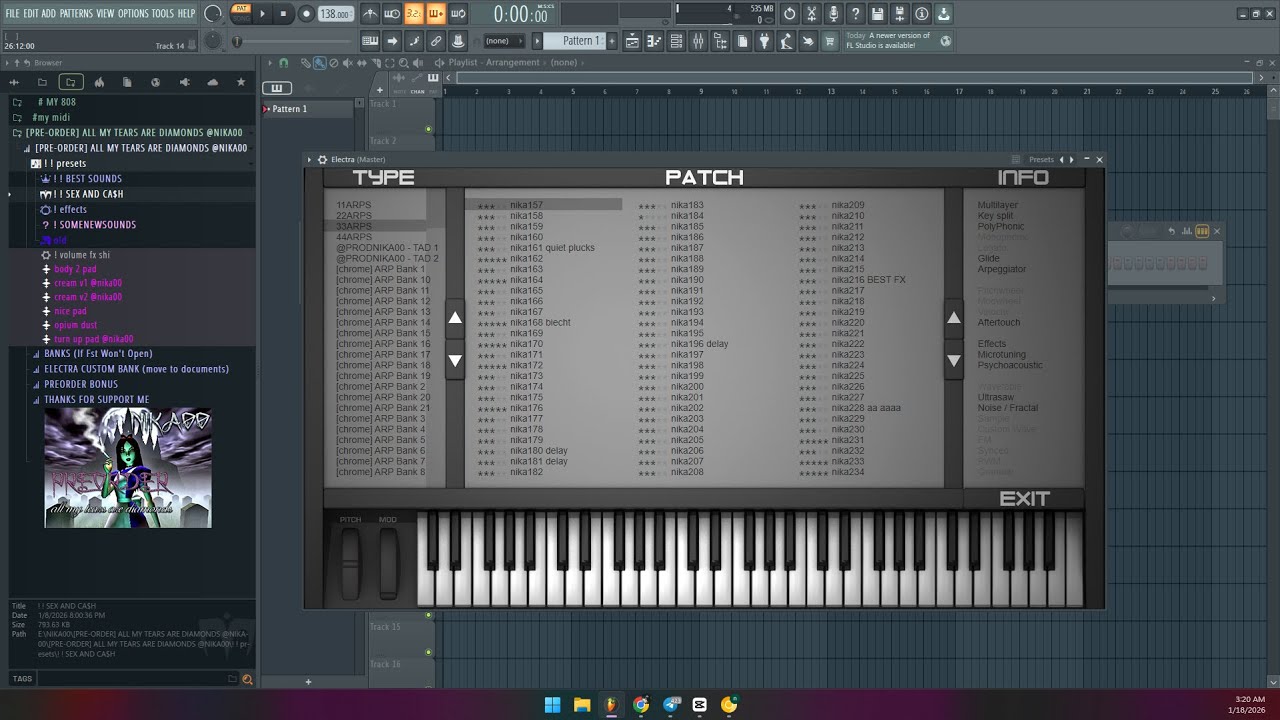This screenshot has width=1280, height=720.
Task: Select the '! effects' folder
Action: pos(70,209)
